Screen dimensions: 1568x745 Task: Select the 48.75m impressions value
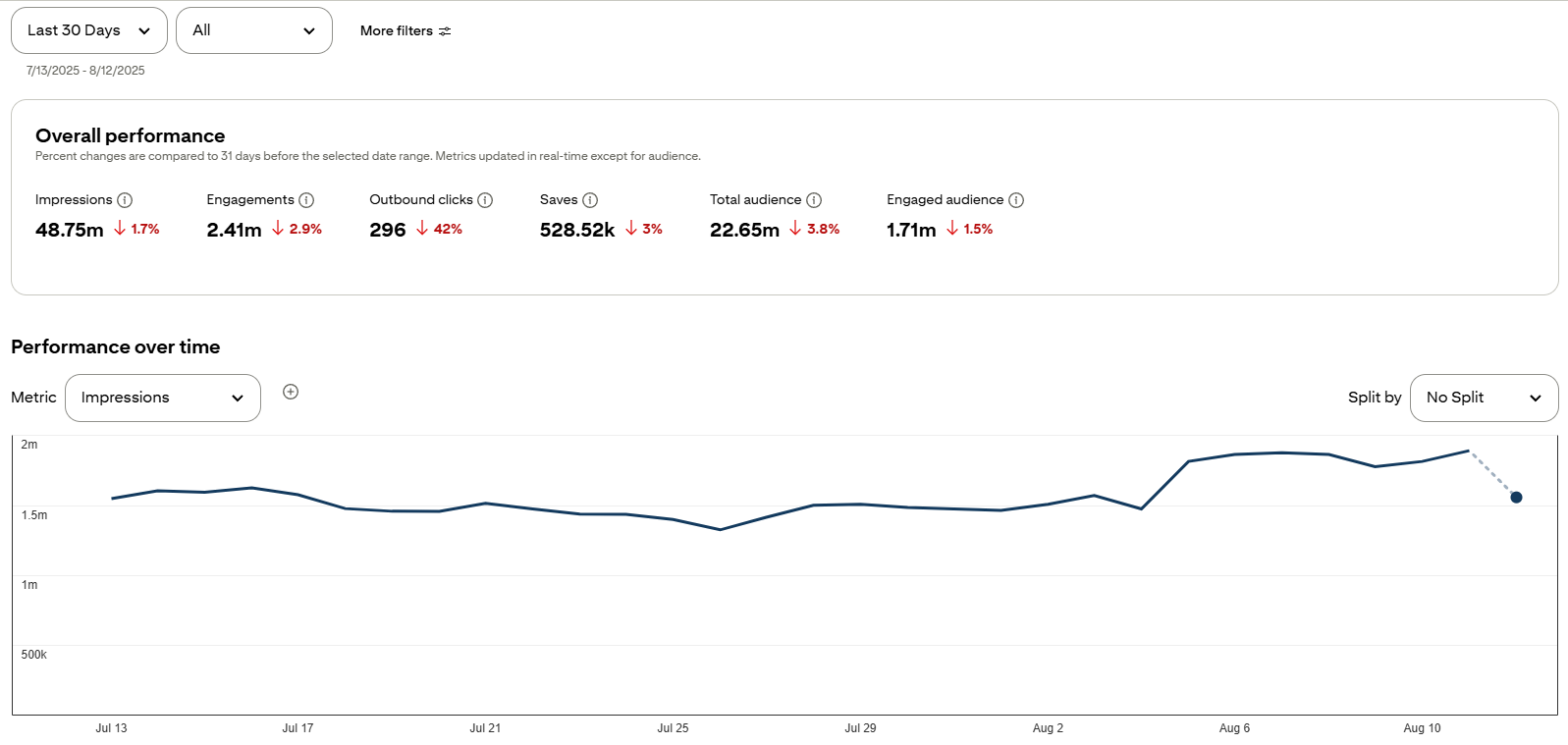coord(70,230)
